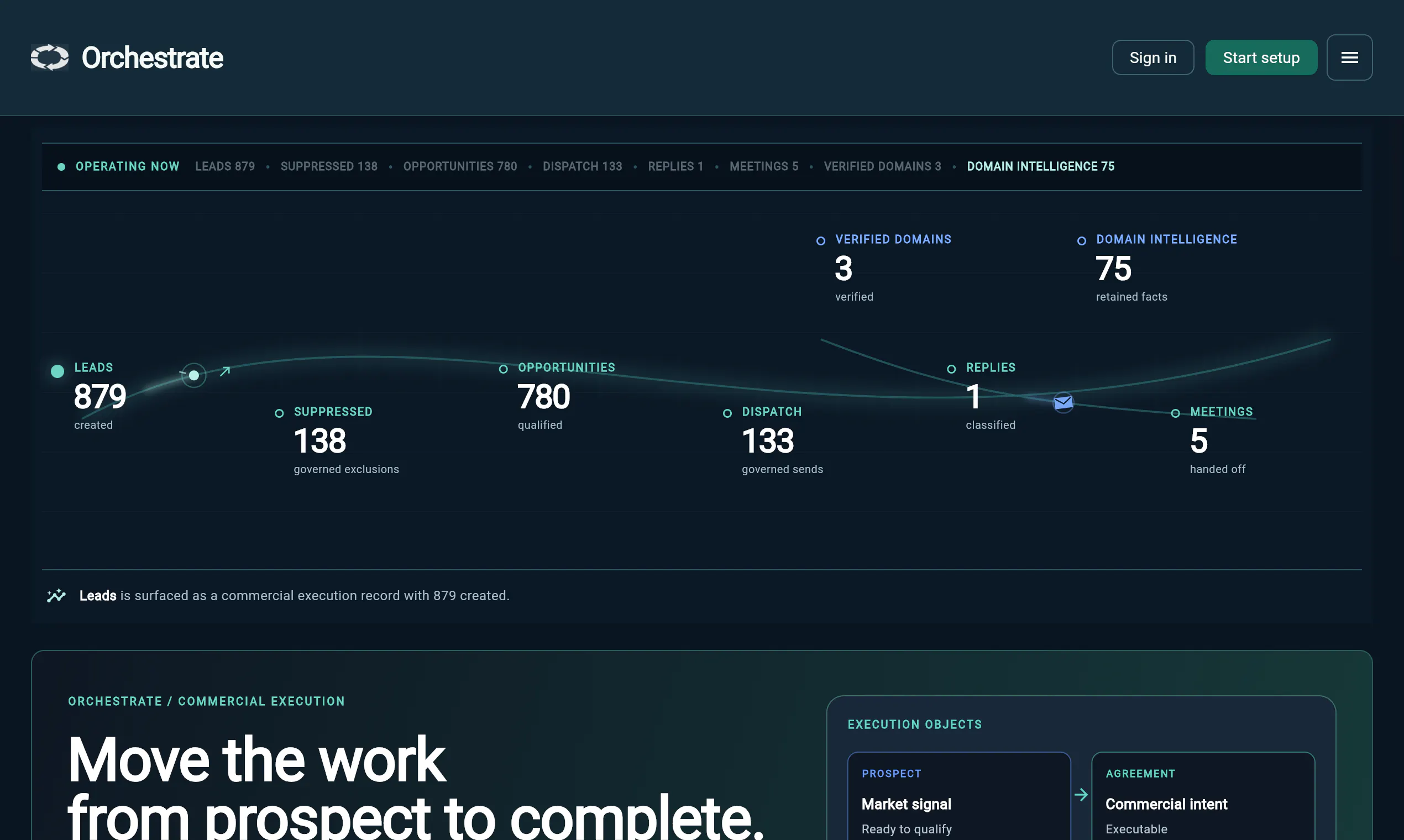Screen dimensions: 1404x840
Task: Click the OPPORTUNITIES metric label
Action: pos(566,368)
